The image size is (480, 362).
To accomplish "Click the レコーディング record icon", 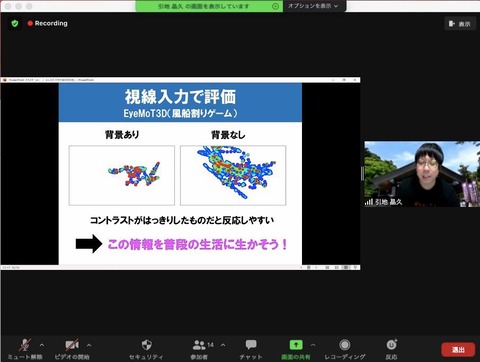I will tap(345, 345).
